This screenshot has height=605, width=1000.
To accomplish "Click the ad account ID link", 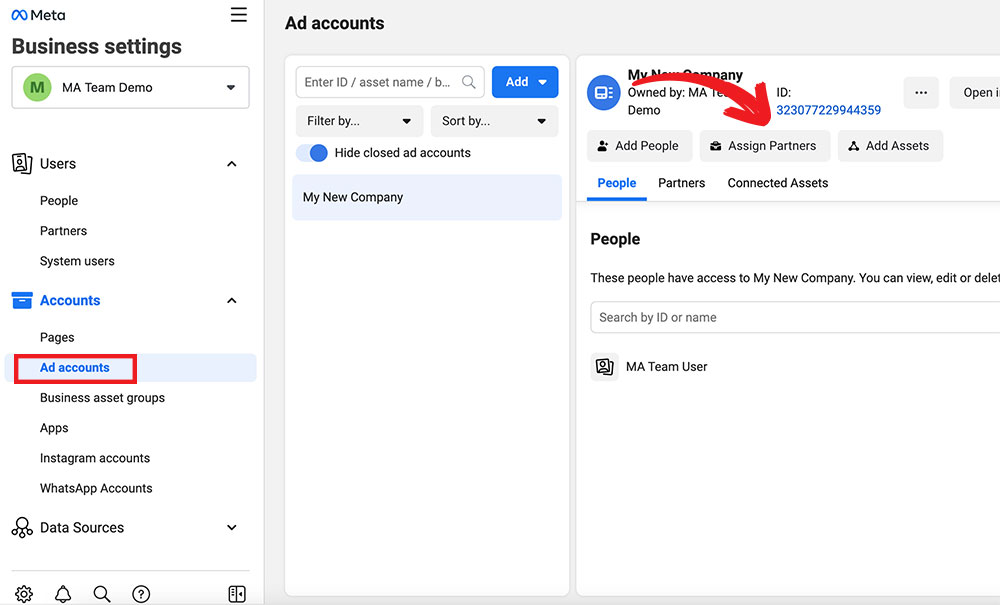I will (828, 110).
